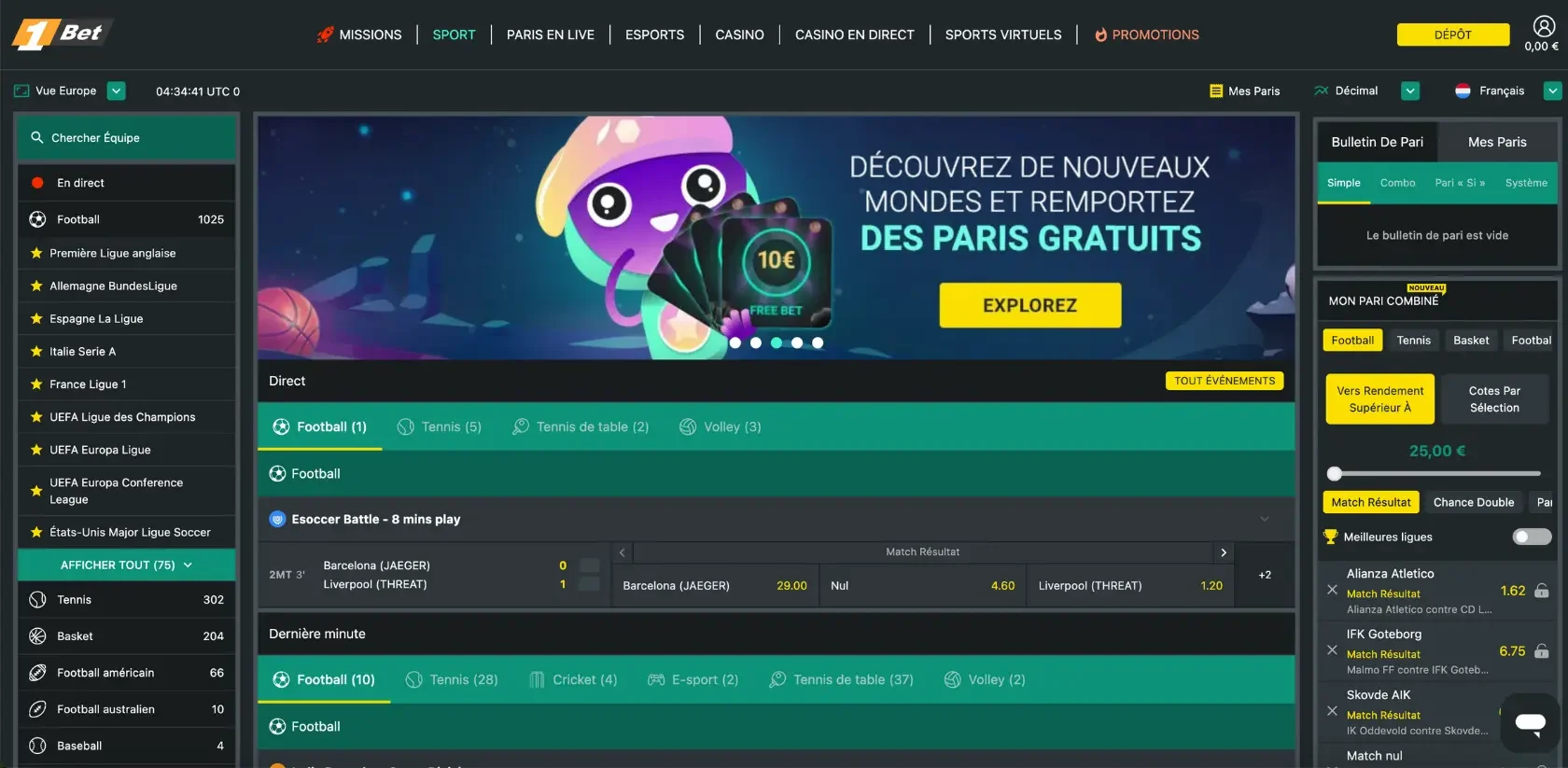Viewport: 1568px width, 768px height.
Task: Switch to Tennis (5) live tab
Action: coord(440,426)
